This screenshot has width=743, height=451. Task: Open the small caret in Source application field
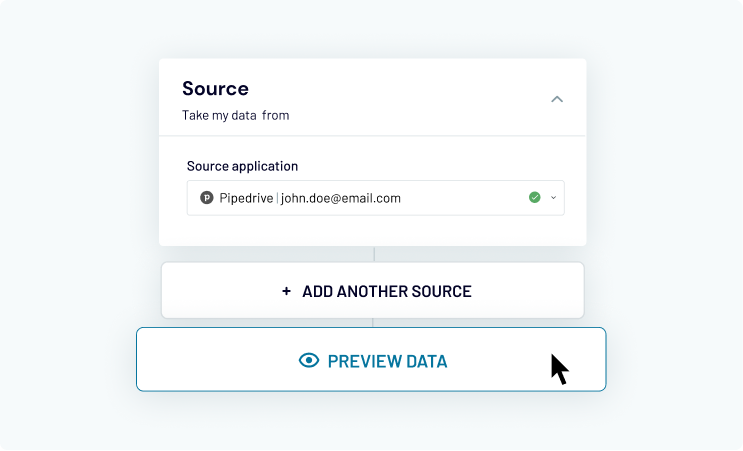click(x=554, y=198)
